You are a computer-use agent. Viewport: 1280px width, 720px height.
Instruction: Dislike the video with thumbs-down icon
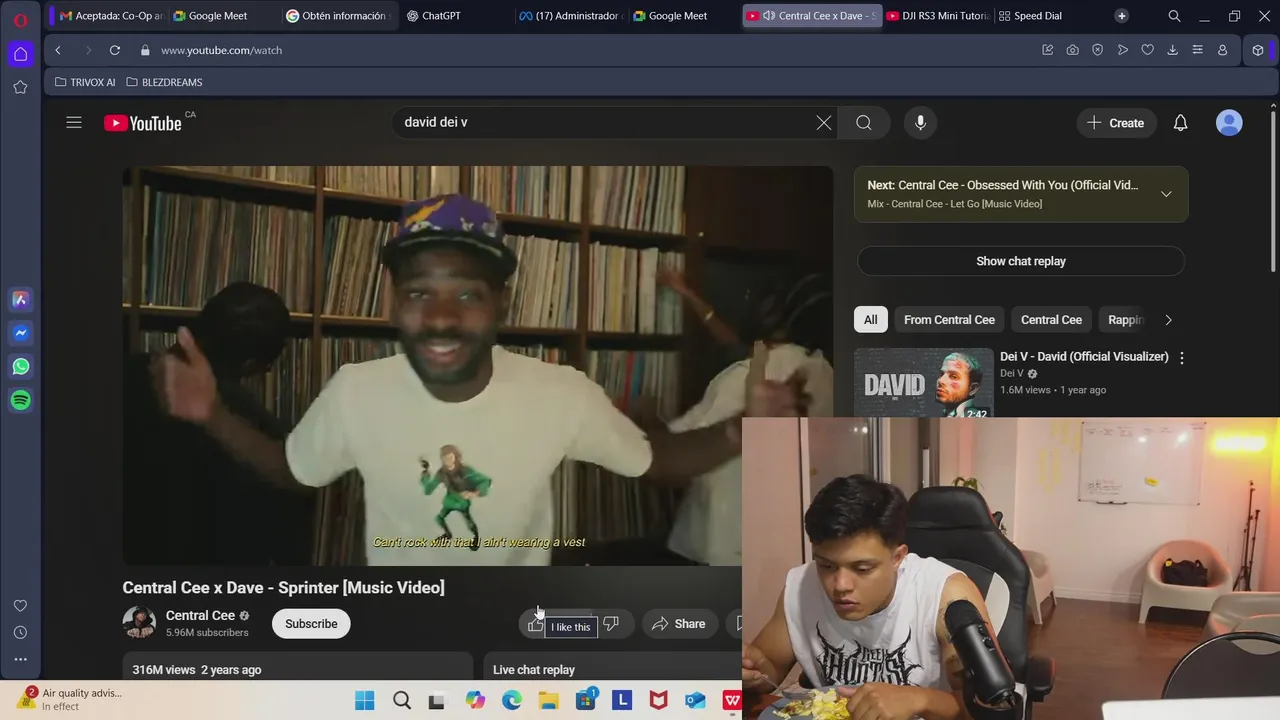point(611,624)
